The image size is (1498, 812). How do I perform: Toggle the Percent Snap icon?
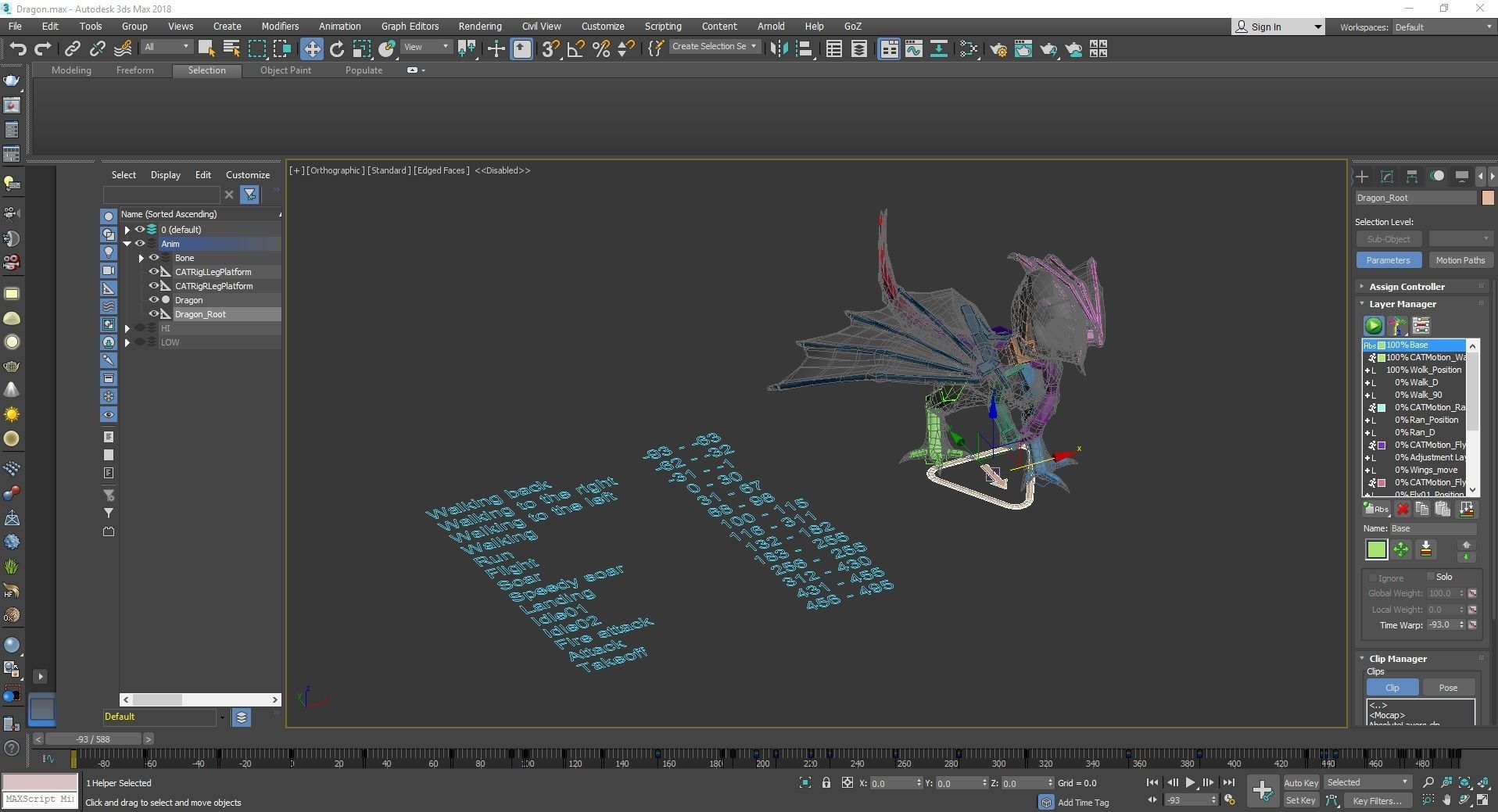(x=601, y=49)
